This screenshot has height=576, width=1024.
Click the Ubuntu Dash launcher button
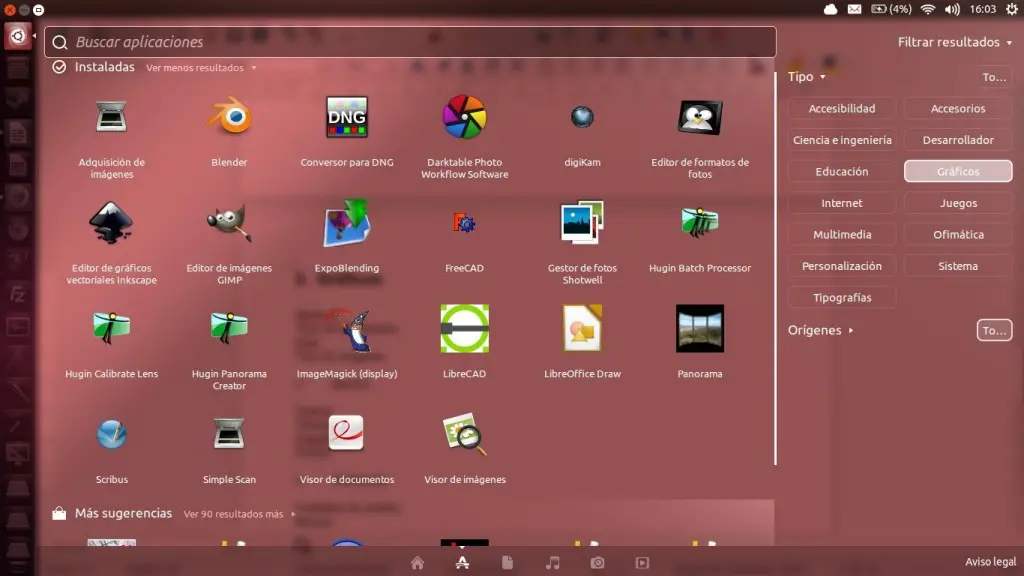pos(18,36)
